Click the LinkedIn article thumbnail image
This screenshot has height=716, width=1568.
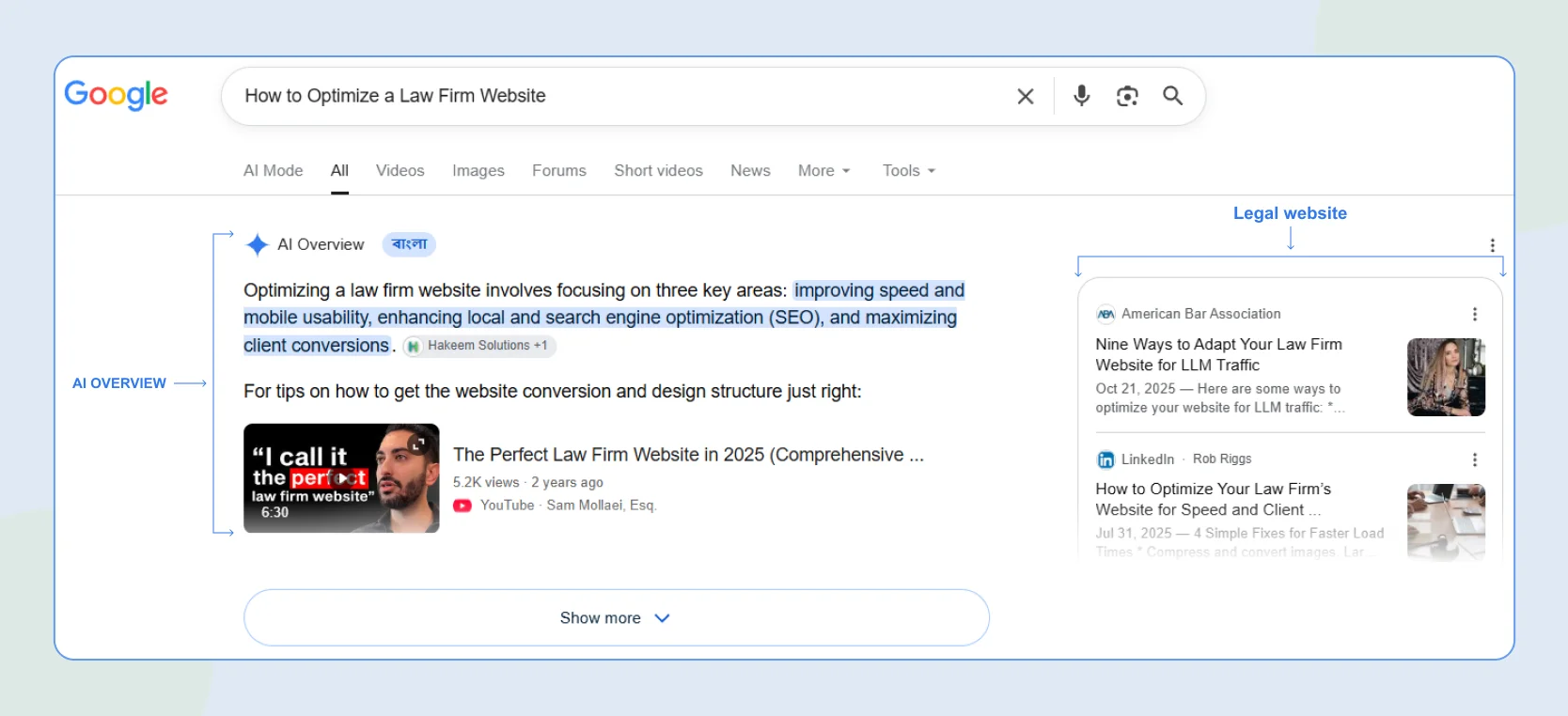click(x=1446, y=522)
